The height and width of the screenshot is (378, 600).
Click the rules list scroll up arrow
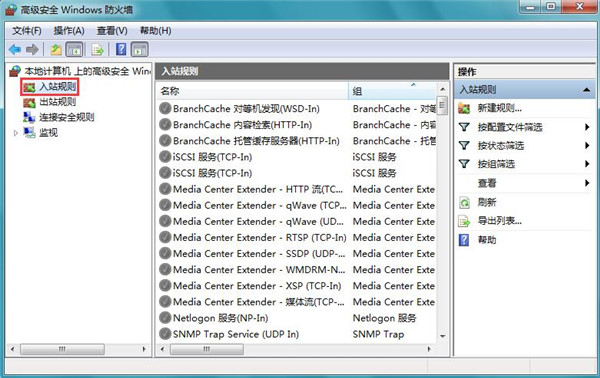(x=442, y=89)
